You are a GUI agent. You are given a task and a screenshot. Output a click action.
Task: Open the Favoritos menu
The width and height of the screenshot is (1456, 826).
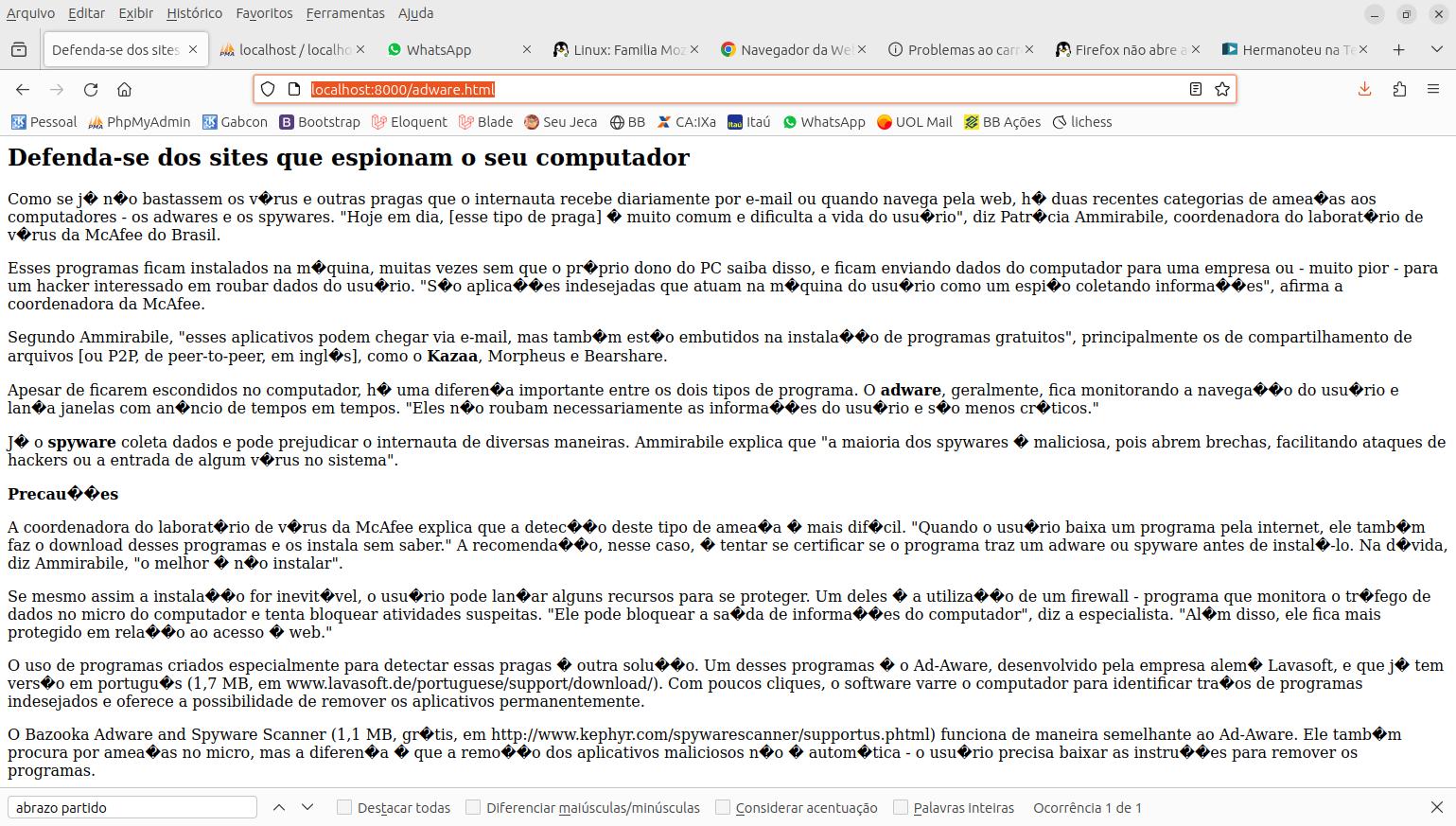pos(264,13)
